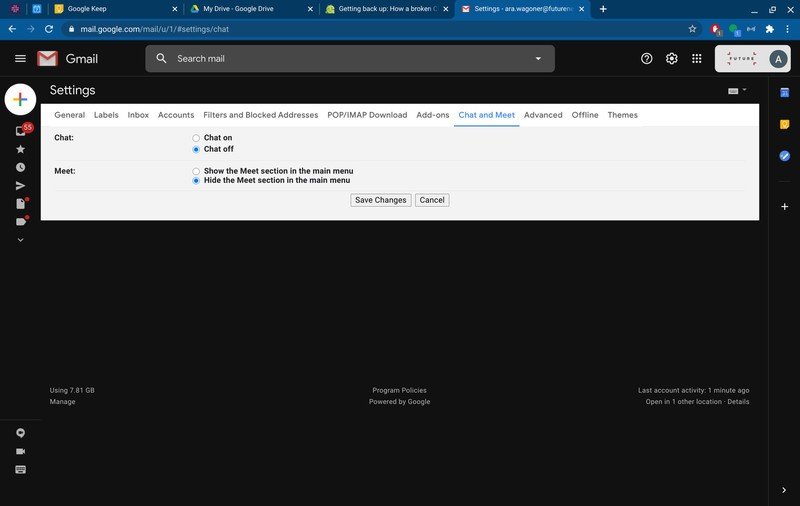This screenshot has width=800, height=506.
Task: Open the Meet video camera icon
Action: 20,451
